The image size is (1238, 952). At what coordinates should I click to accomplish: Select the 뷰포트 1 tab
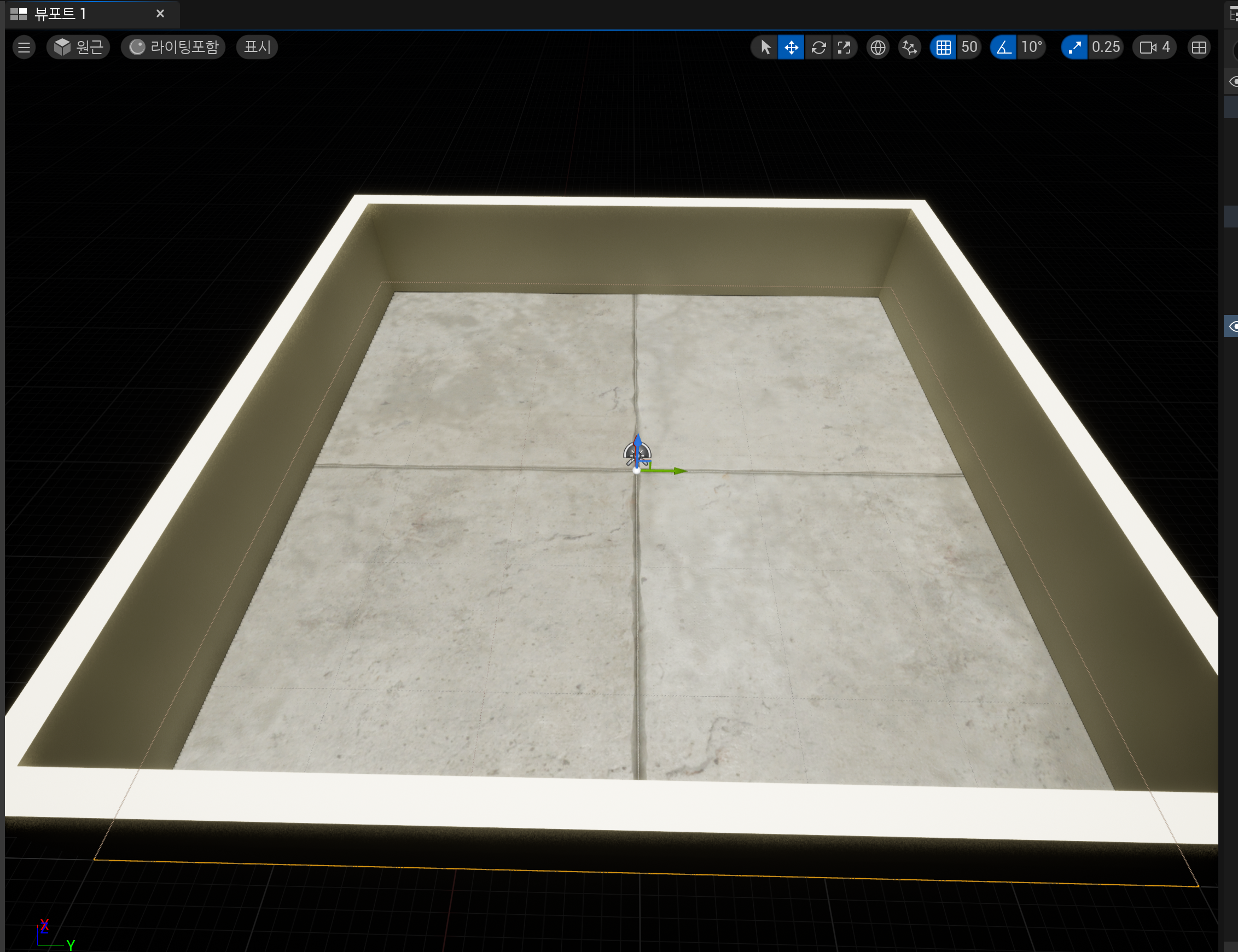[60, 14]
